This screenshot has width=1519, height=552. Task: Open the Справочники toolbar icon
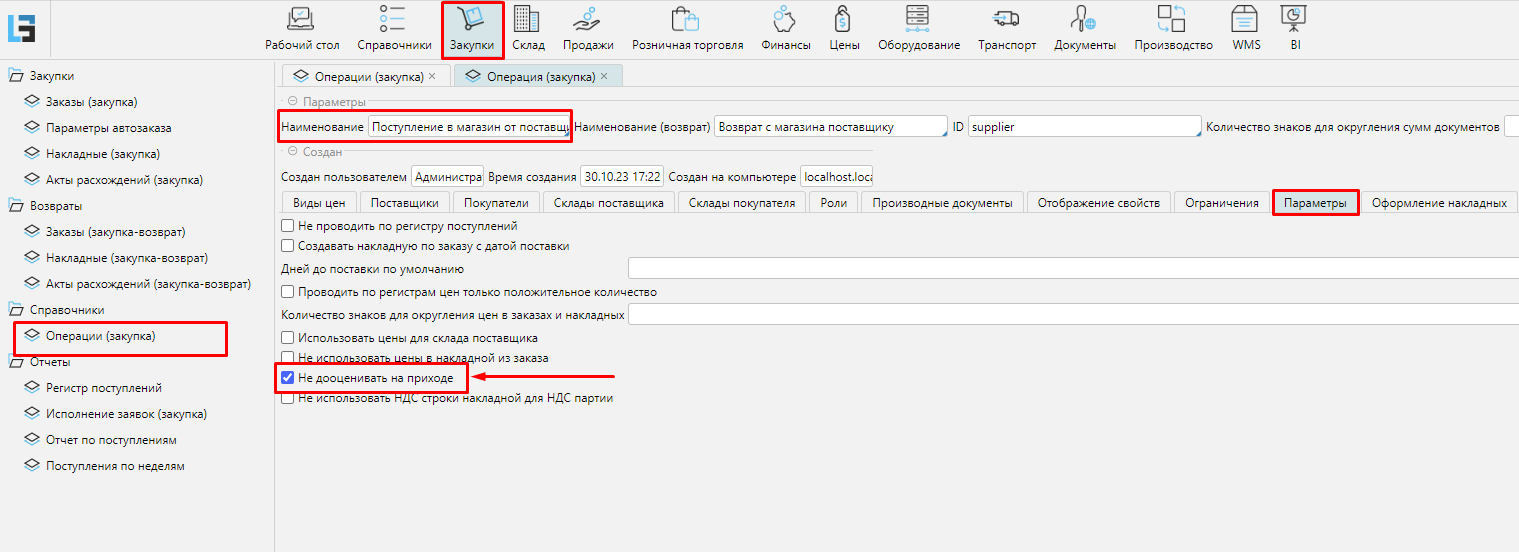[393, 19]
